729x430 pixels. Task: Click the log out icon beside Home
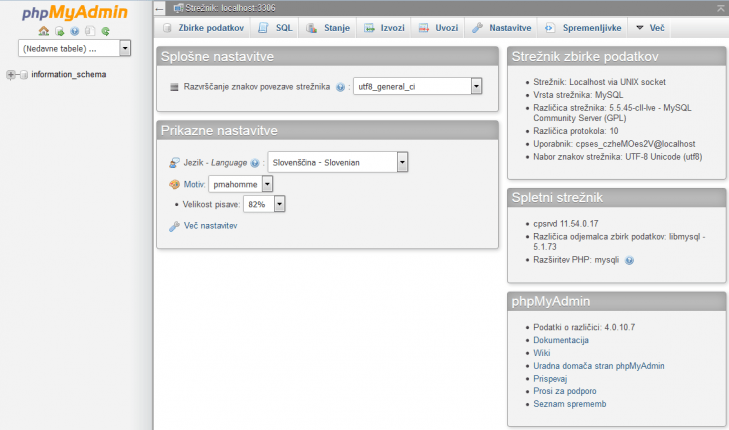pyautogui.click(x=60, y=31)
